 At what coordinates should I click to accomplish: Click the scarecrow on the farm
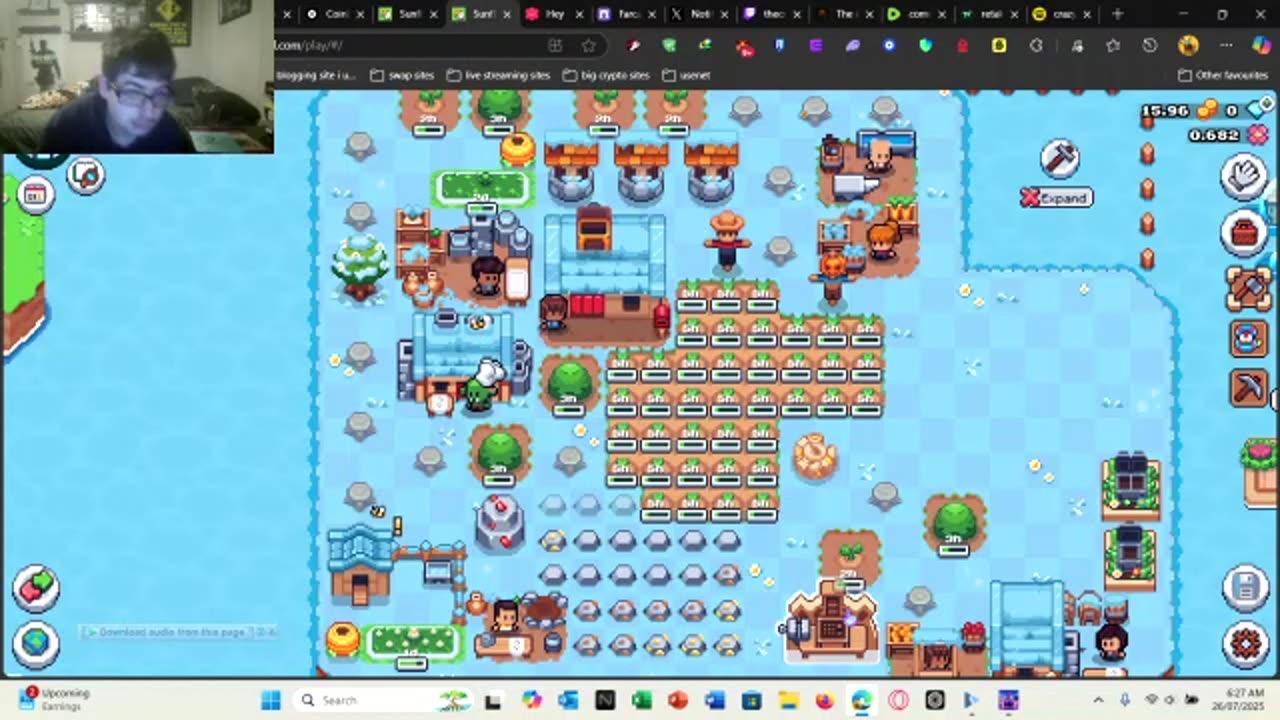(x=727, y=240)
